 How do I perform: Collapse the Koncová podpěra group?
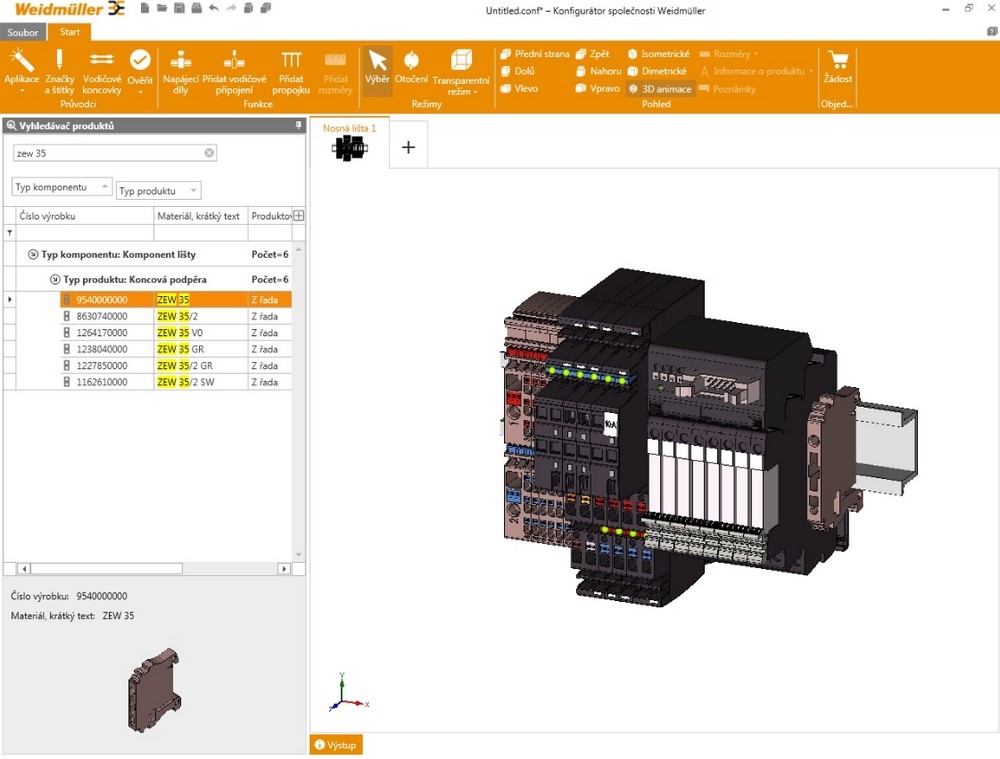pos(55,279)
